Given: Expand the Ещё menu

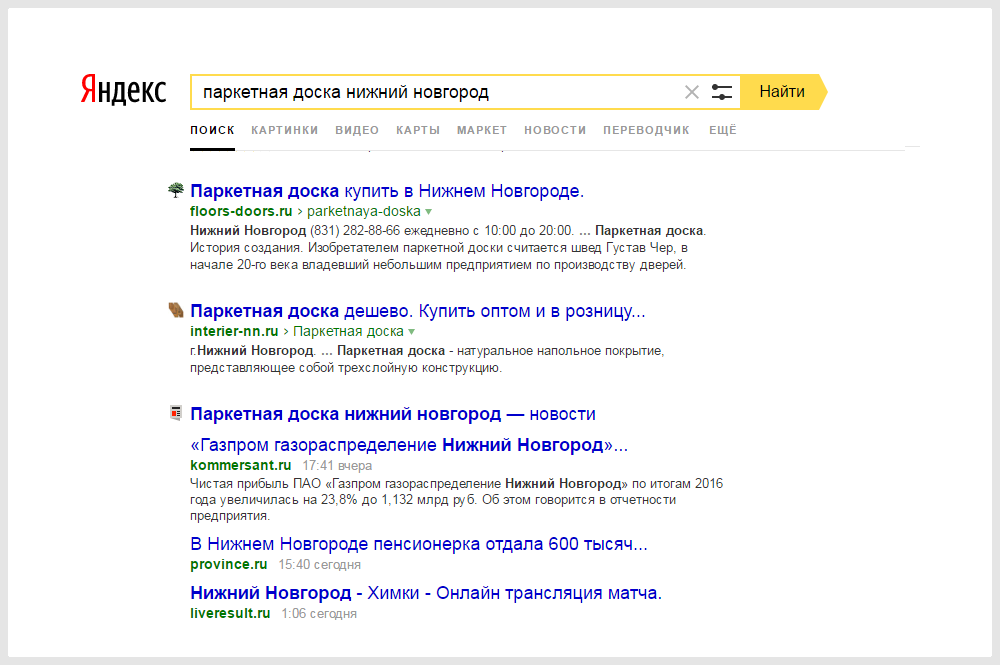Looking at the screenshot, I should [x=723, y=130].
